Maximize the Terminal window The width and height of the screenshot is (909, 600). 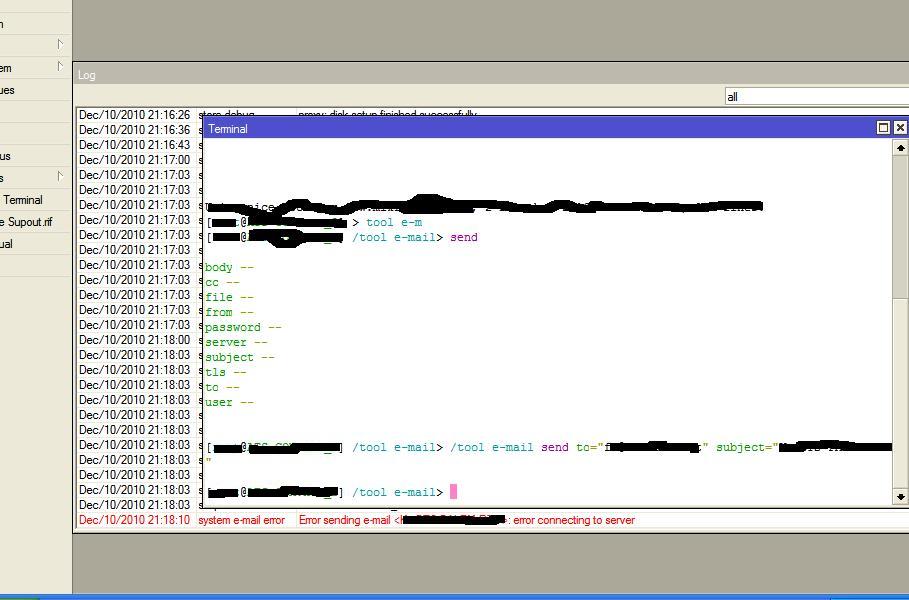pos(883,128)
